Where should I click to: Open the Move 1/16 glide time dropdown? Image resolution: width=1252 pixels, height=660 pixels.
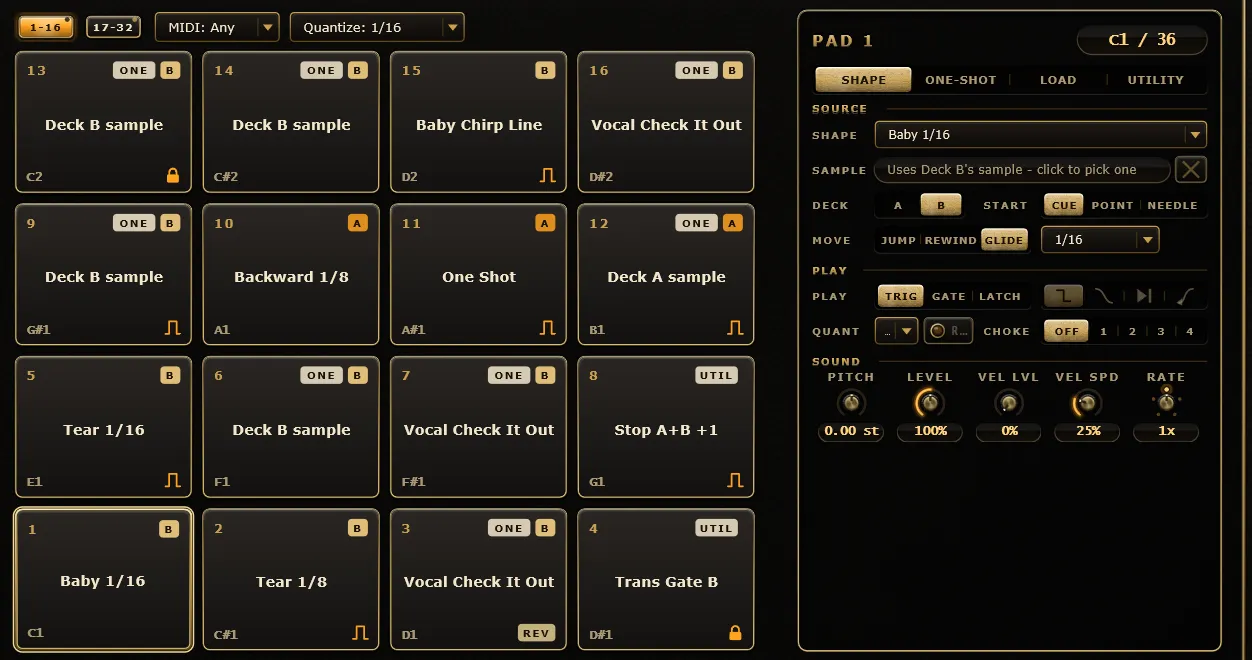click(x=1100, y=240)
